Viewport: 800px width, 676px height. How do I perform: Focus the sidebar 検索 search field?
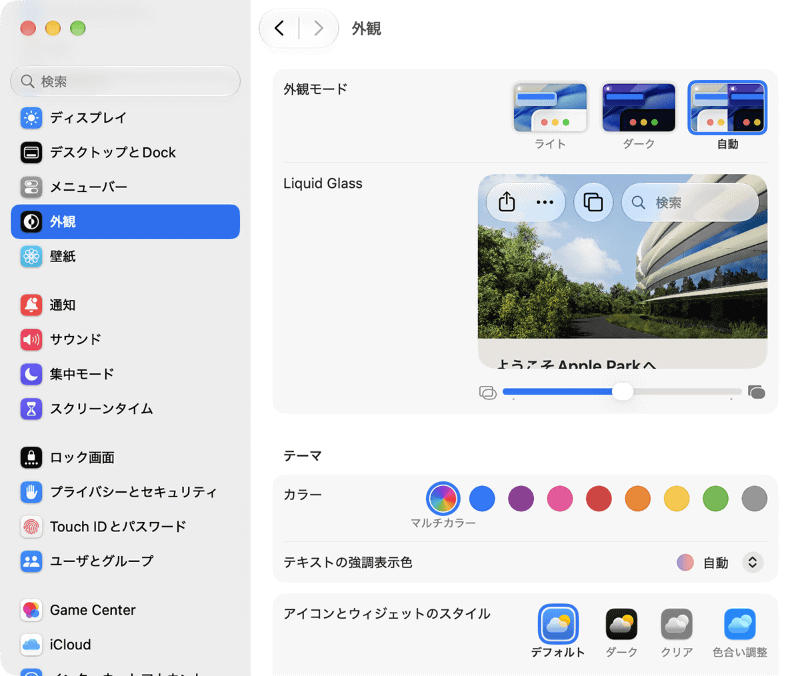pos(126,81)
